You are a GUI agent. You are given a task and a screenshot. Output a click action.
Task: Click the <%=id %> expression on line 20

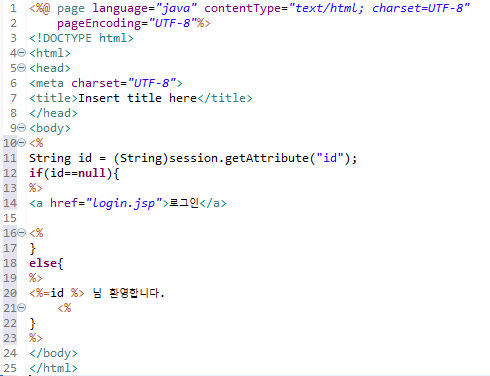point(57,293)
